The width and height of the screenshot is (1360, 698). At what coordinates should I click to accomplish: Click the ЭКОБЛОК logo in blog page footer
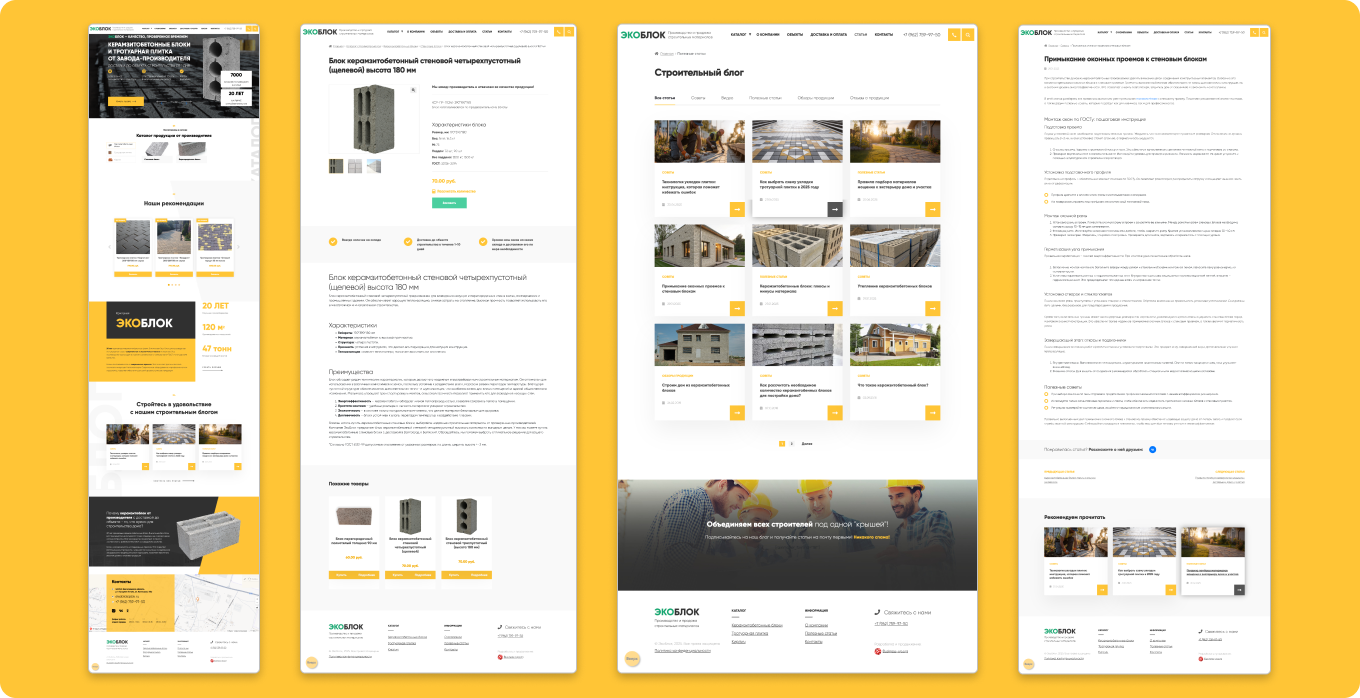point(677,611)
